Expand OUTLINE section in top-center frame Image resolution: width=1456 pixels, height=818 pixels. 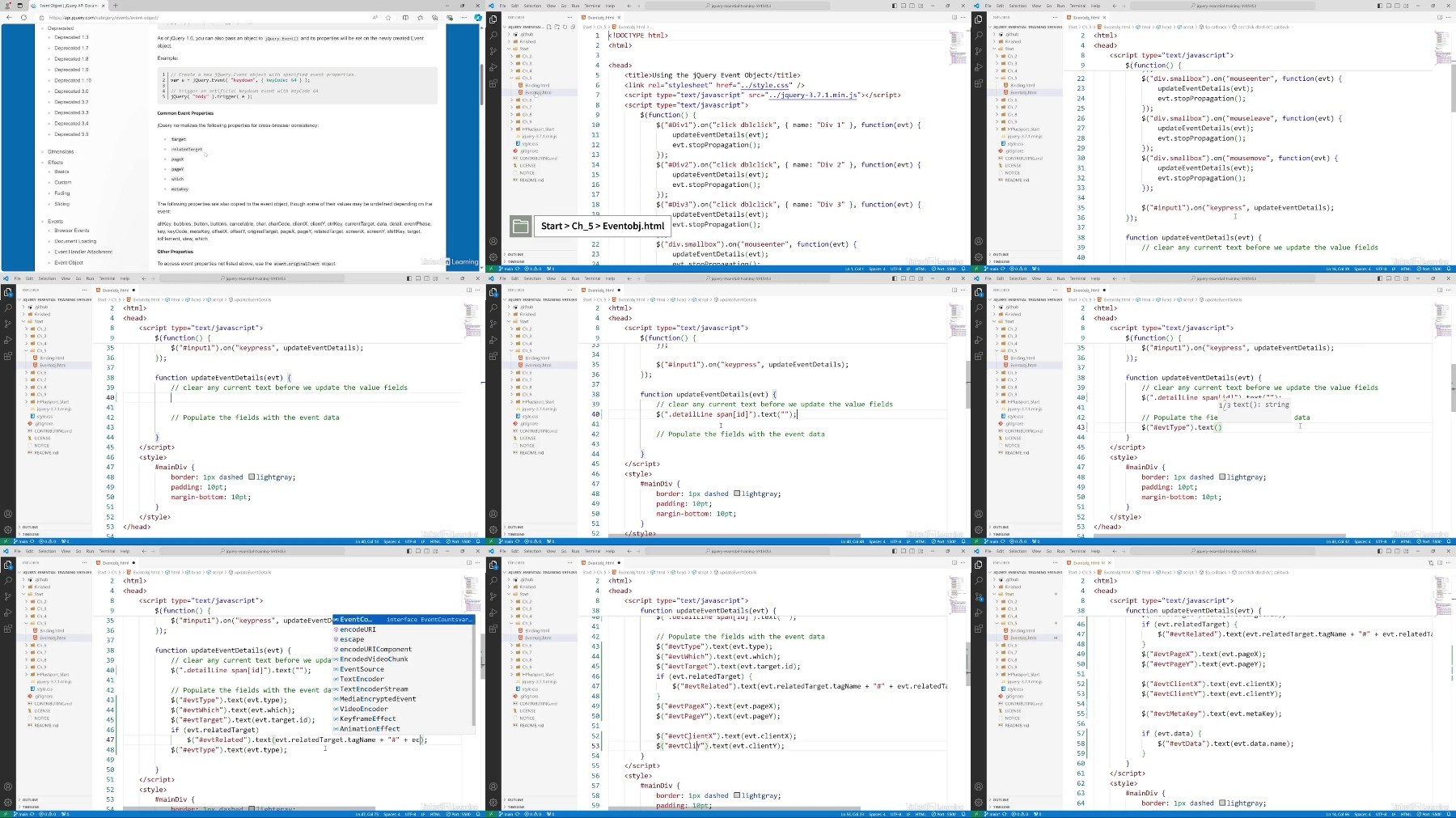click(516, 254)
